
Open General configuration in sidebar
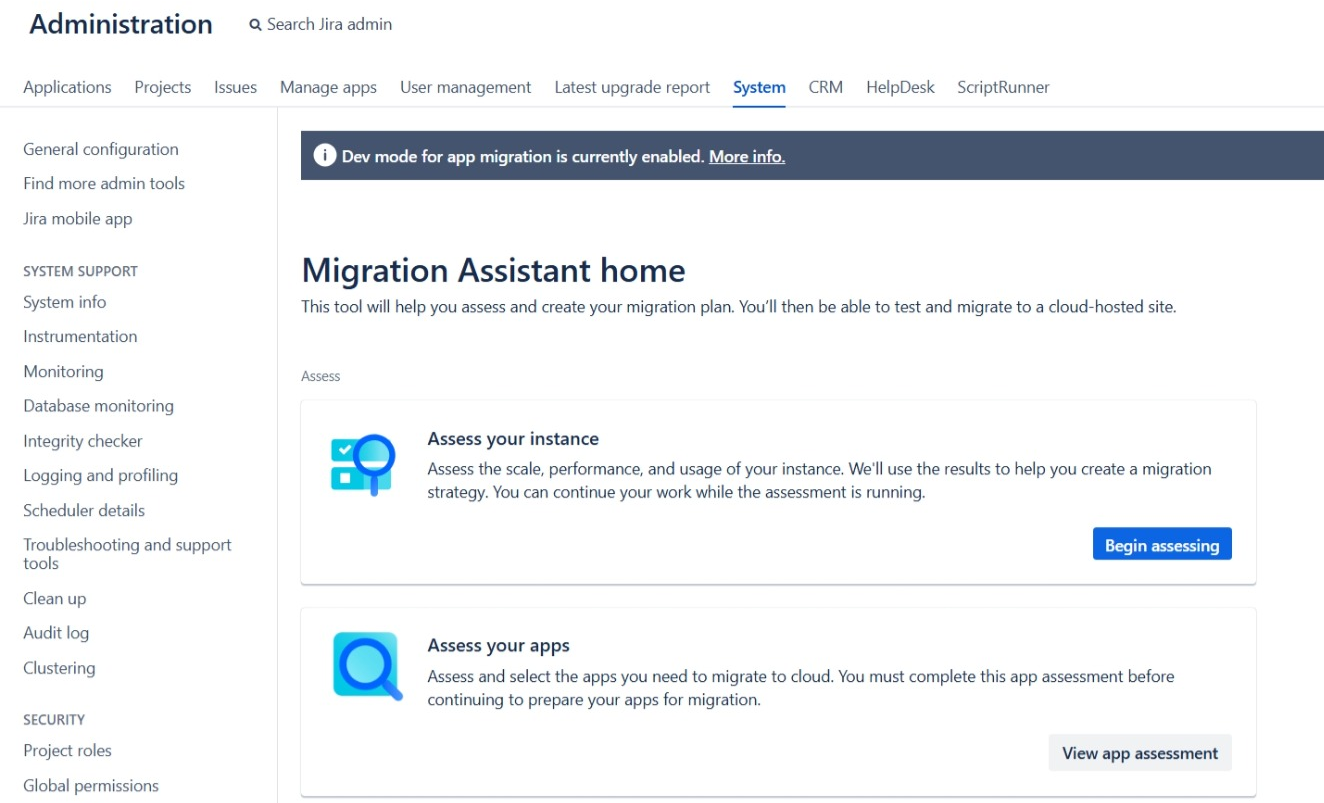point(101,149)
